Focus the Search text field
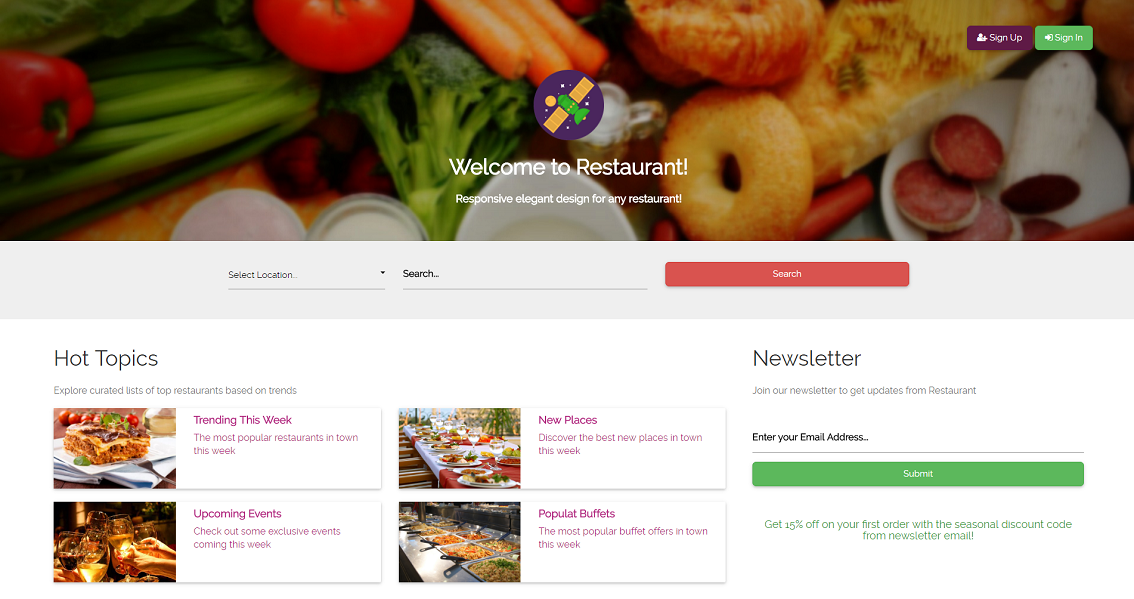The height and width of the screenshot is (599, 1134). pos(525,274)
